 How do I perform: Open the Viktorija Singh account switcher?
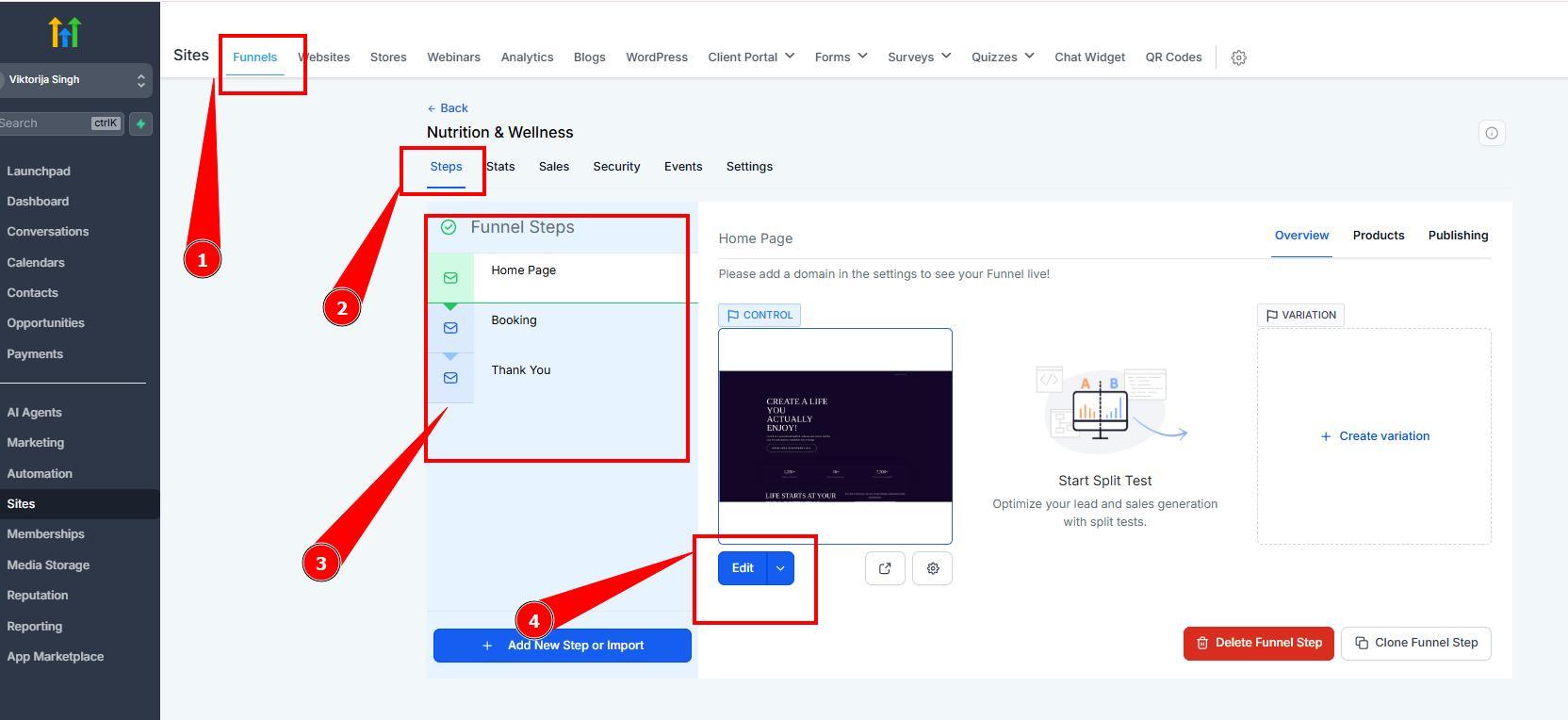tap(75, 80)
